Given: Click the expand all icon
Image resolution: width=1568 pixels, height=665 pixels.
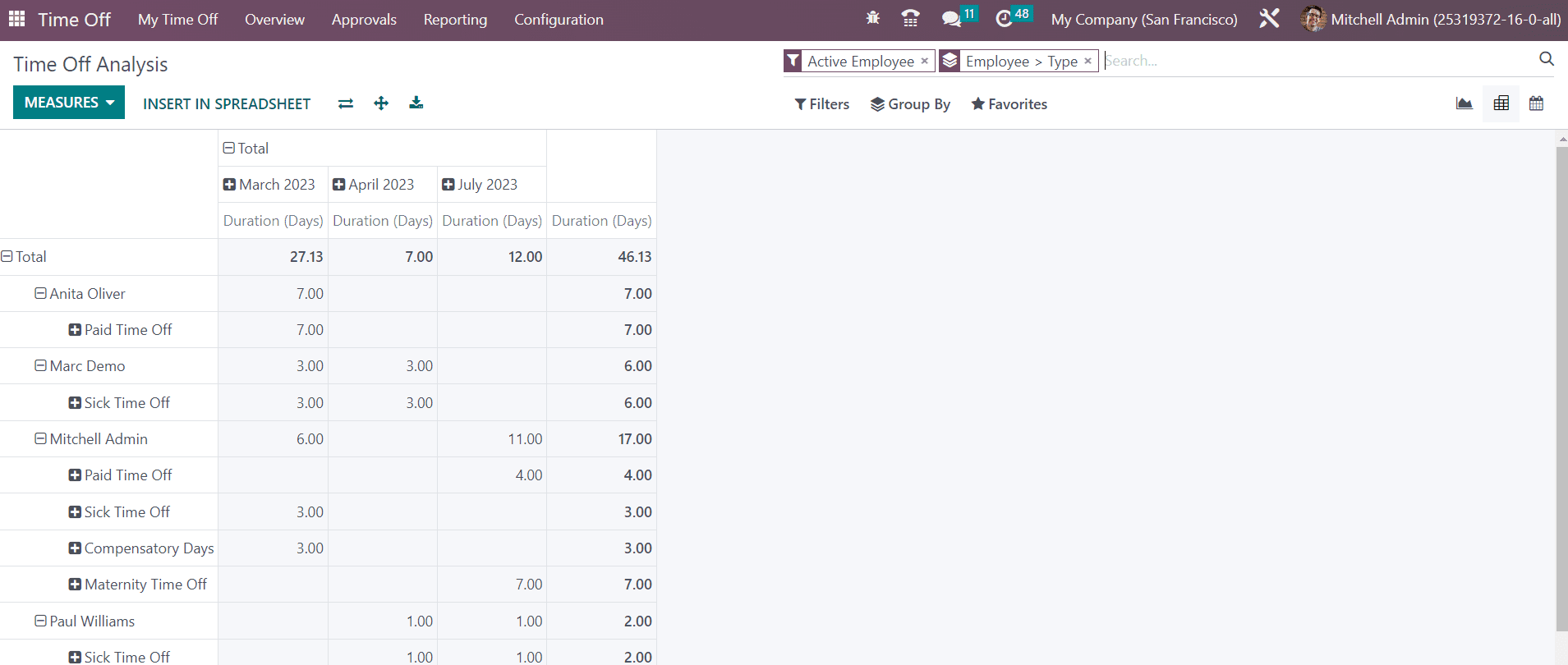Looking at the screenshot, I should (381, 103).
